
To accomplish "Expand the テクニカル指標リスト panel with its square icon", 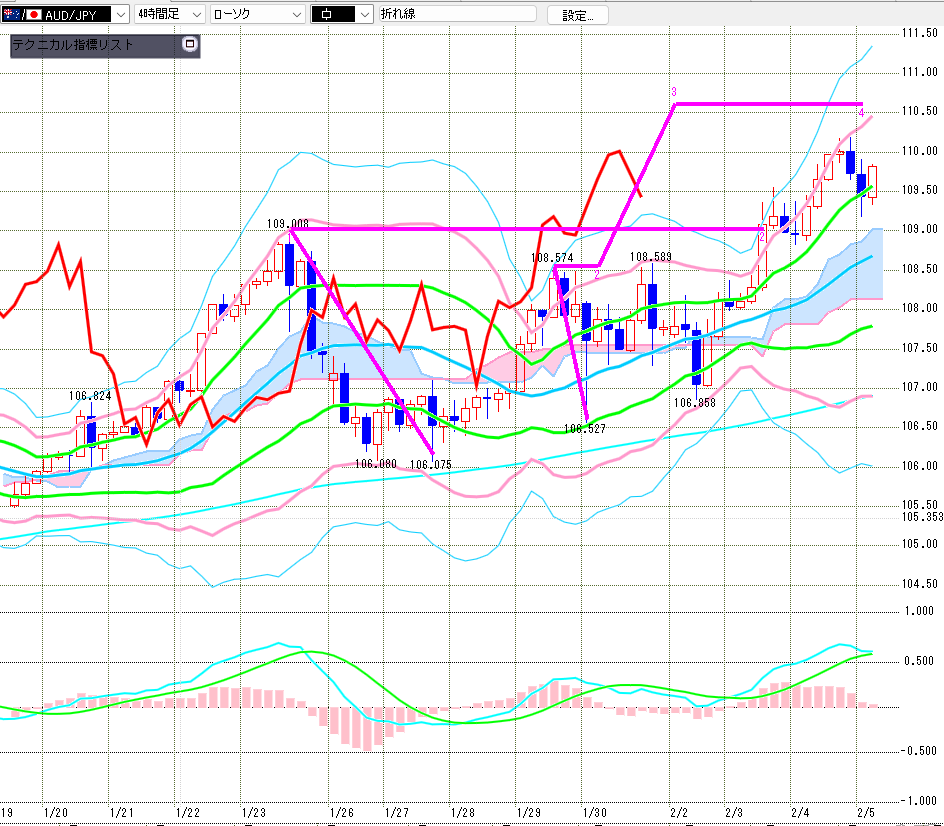I will (x=190, y=45).
